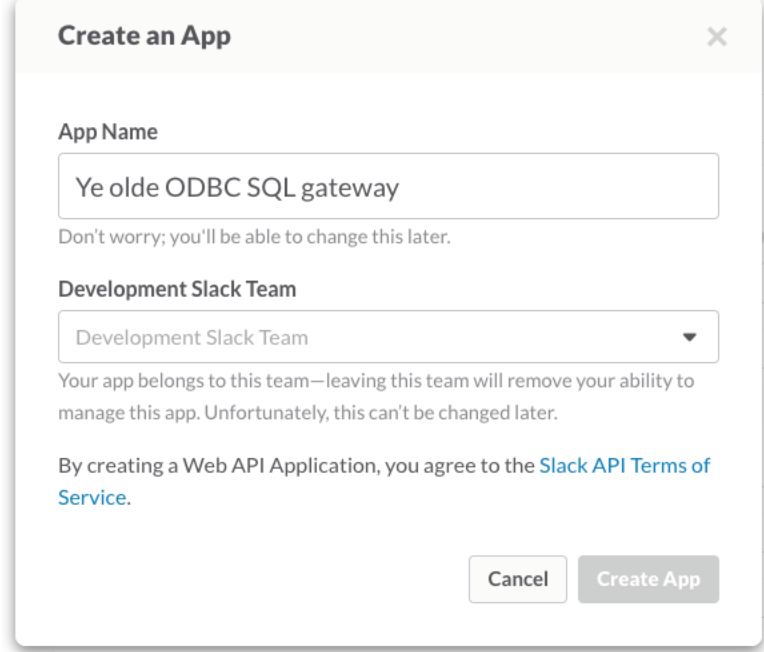Open the Development Slack Team dropdown
764x652 pixels.
tap(388, 337)
